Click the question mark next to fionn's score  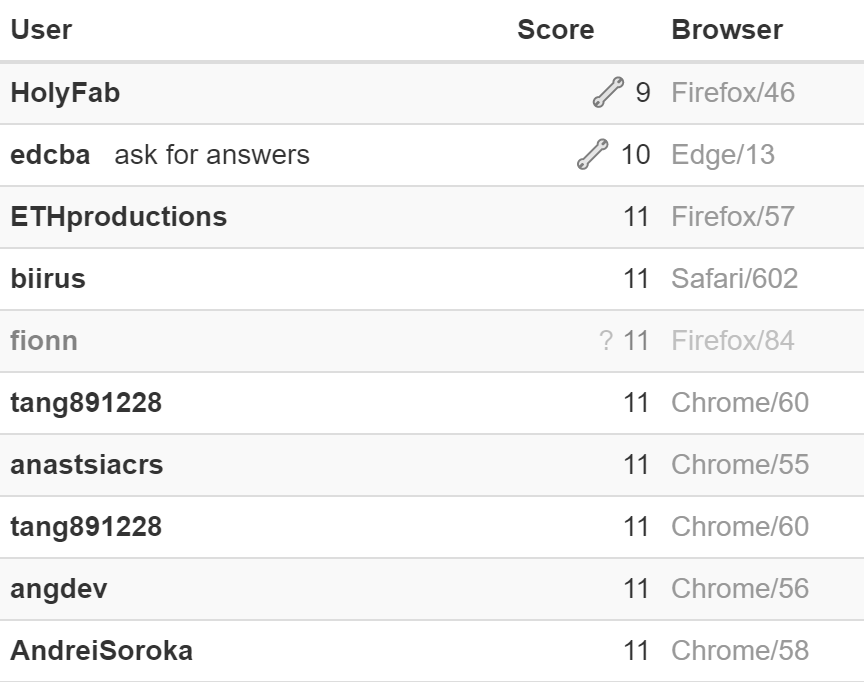coord(606,340)
